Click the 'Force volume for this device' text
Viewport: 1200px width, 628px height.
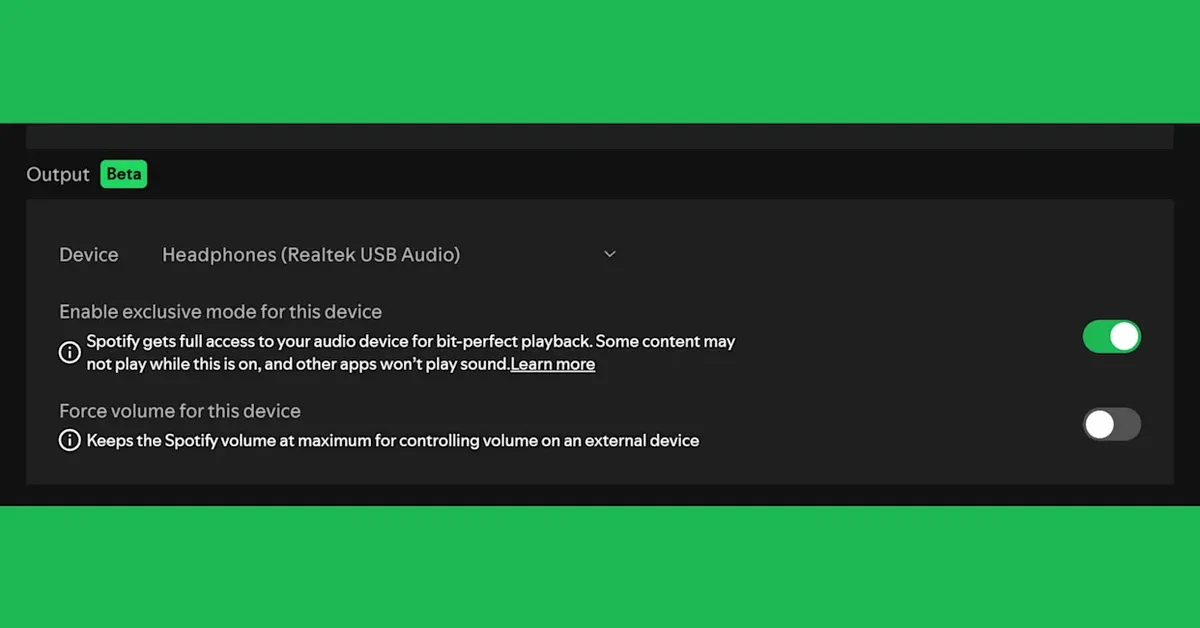pyautogui.click(x=179, y=411)
